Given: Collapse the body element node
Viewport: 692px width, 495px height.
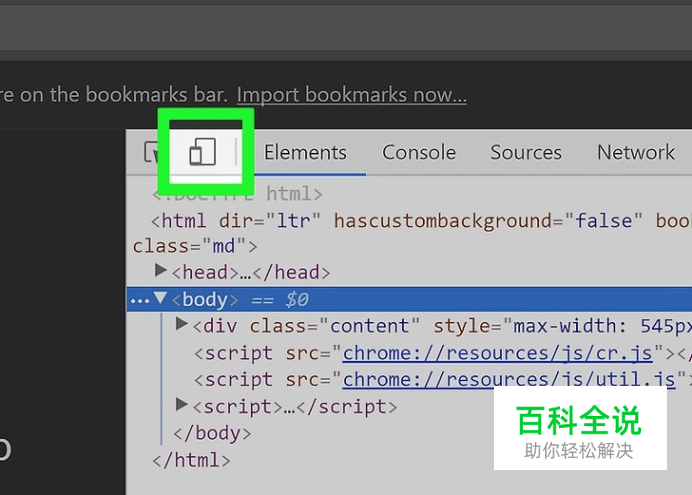Looking at the screenshot, I should pyautogui.click(x=160, y=298).
